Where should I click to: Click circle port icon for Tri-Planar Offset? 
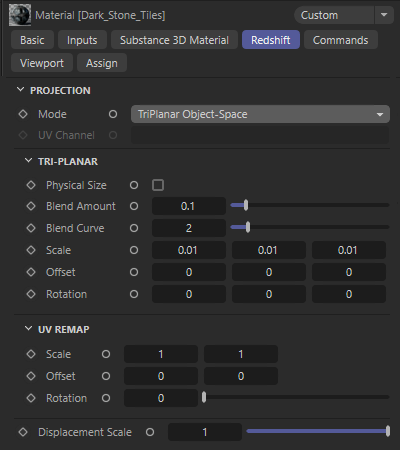click(x=134, y=272)
